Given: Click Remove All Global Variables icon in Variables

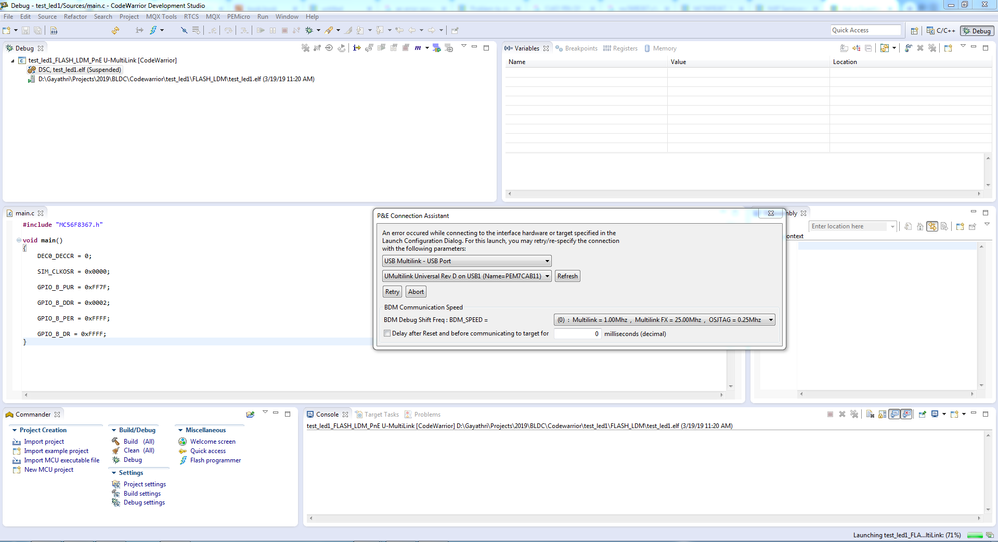Looking at the screenshot, I should coord(932,48).
